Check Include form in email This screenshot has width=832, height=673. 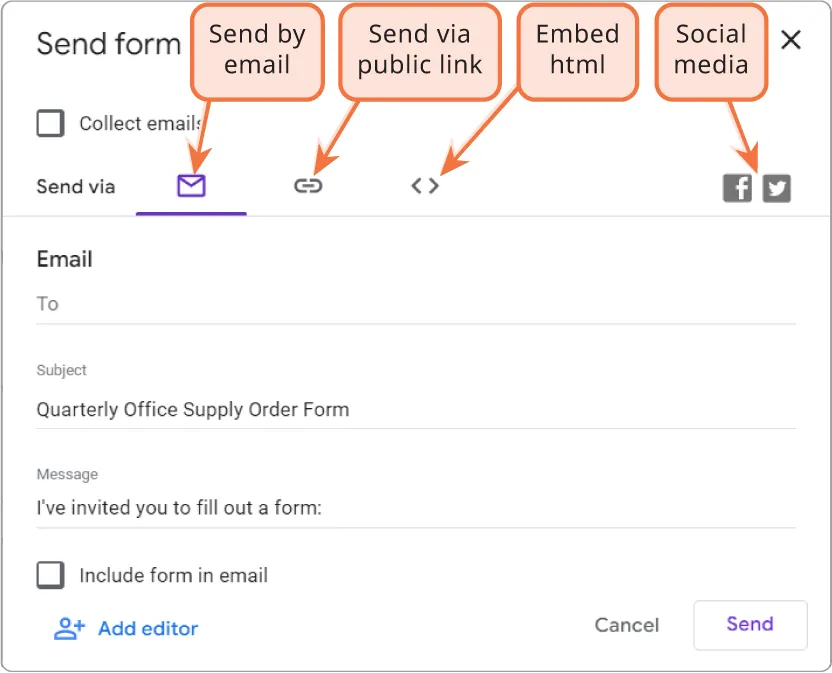(x=50, y=575)
